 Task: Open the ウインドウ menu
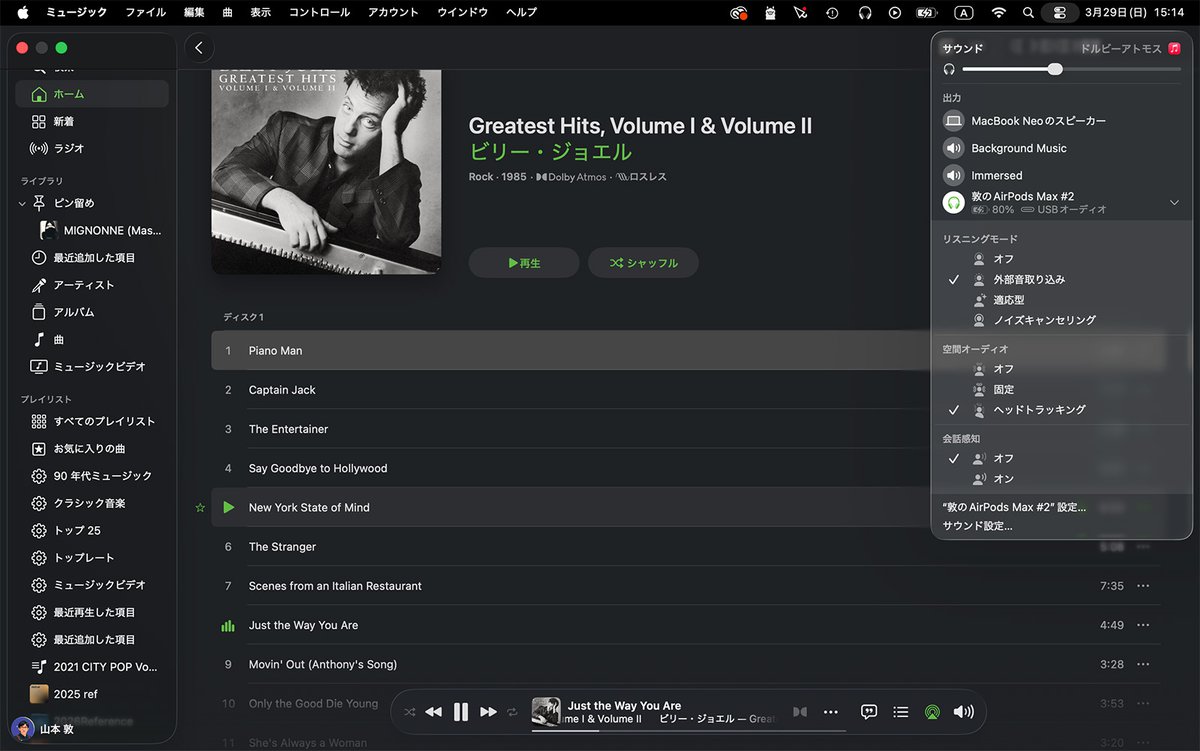pyautogui.click(x=462, y=12)
